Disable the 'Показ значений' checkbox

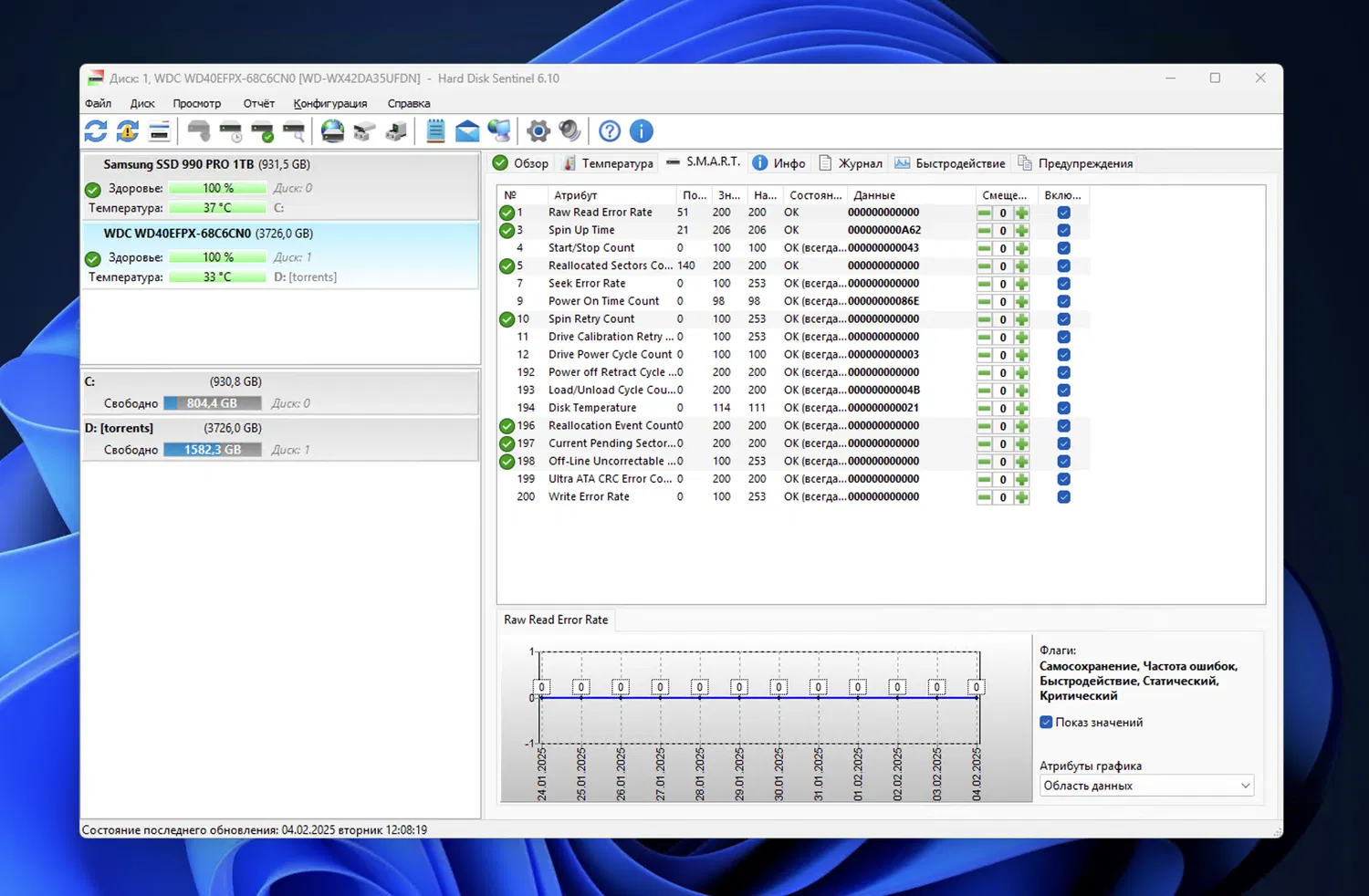pyautogui.click(x=1046, y=723)
